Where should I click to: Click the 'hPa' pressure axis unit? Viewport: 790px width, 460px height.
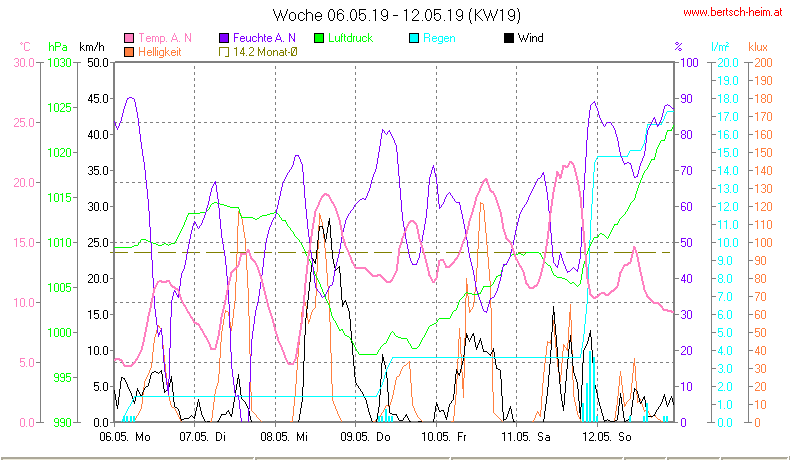click(58, 47)
